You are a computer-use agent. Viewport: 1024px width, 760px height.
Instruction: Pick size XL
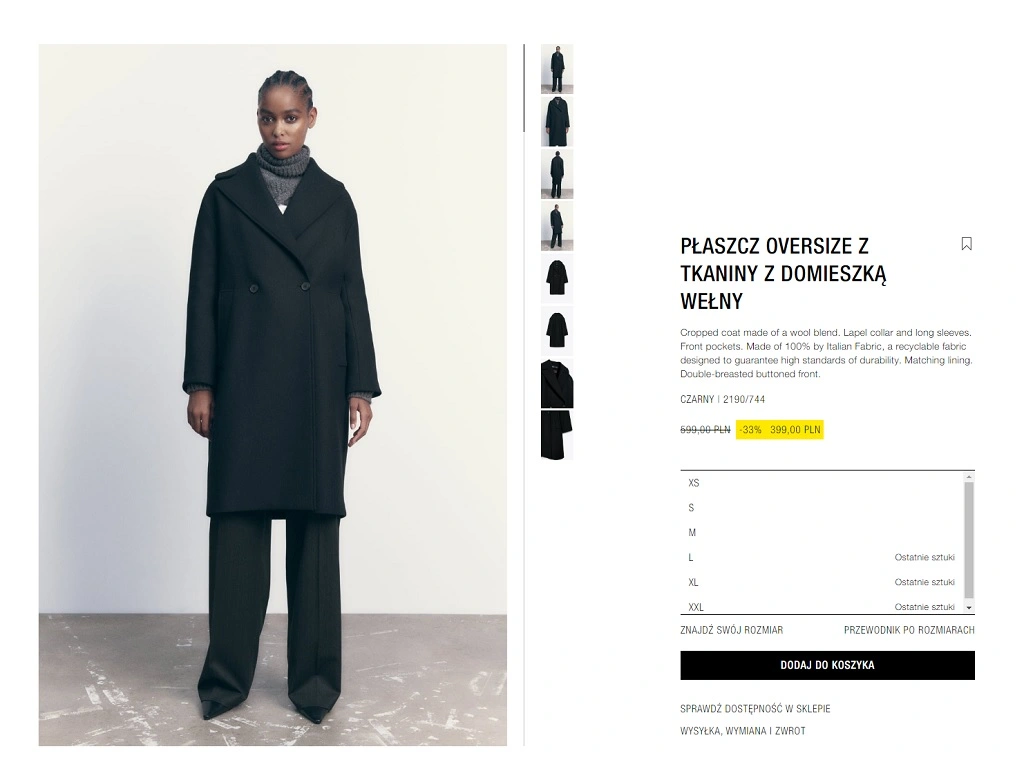point(822,582)
